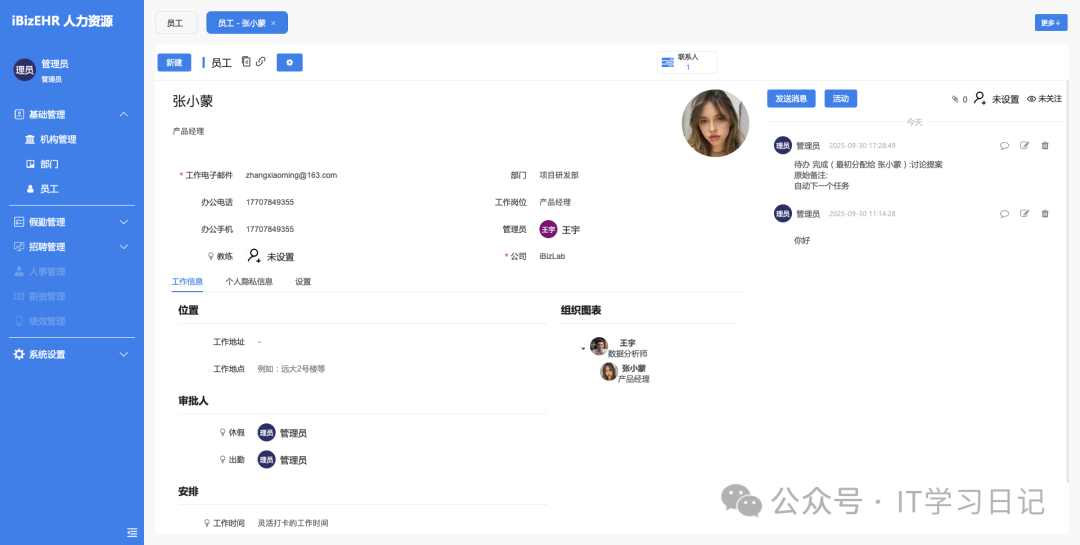
Task: Click the 新建 button
Action: coord(174,62)
